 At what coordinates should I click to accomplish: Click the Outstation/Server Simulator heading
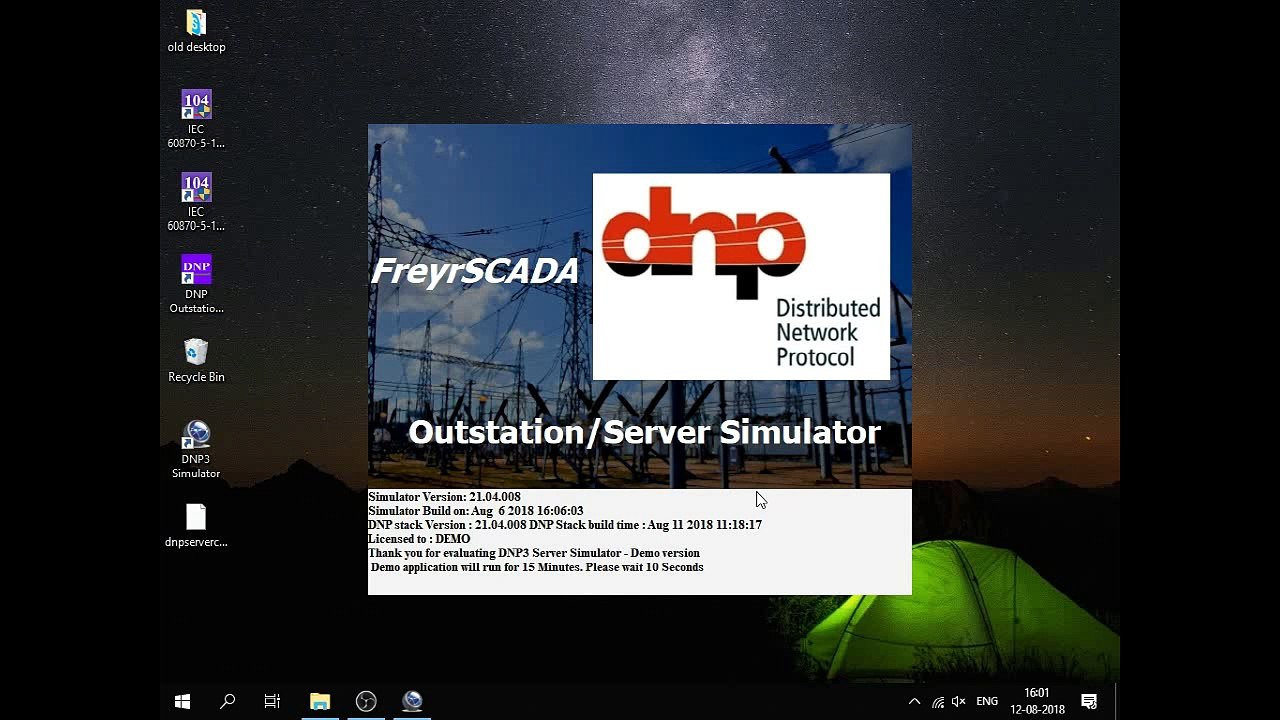pyautogui.click(x=644, y=432)
